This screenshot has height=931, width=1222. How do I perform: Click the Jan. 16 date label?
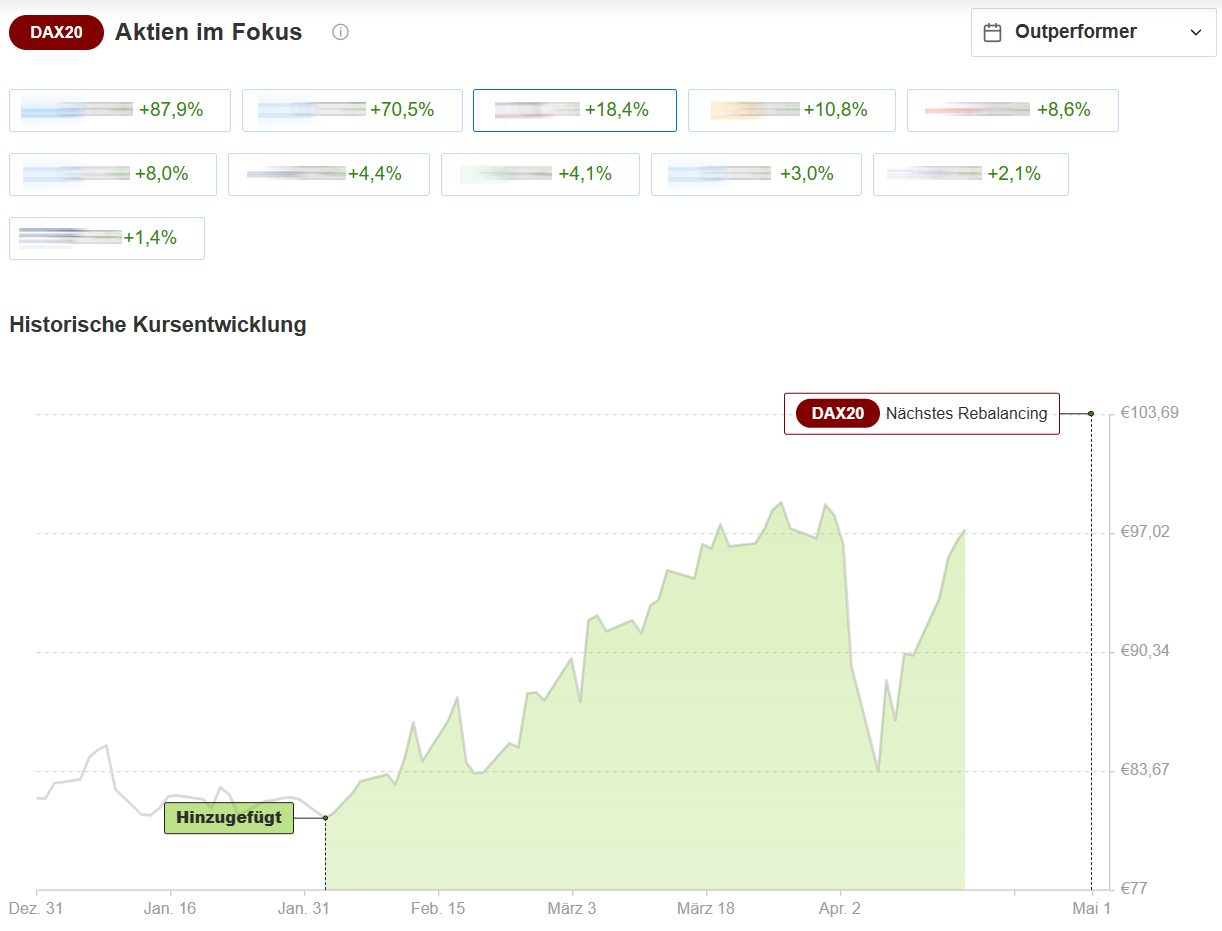pyautogui.click(x=170, y=909)
